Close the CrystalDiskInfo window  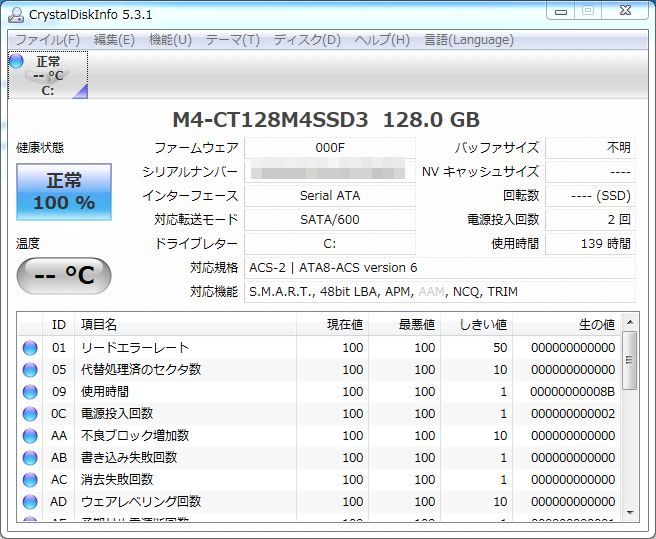point(625,11)
